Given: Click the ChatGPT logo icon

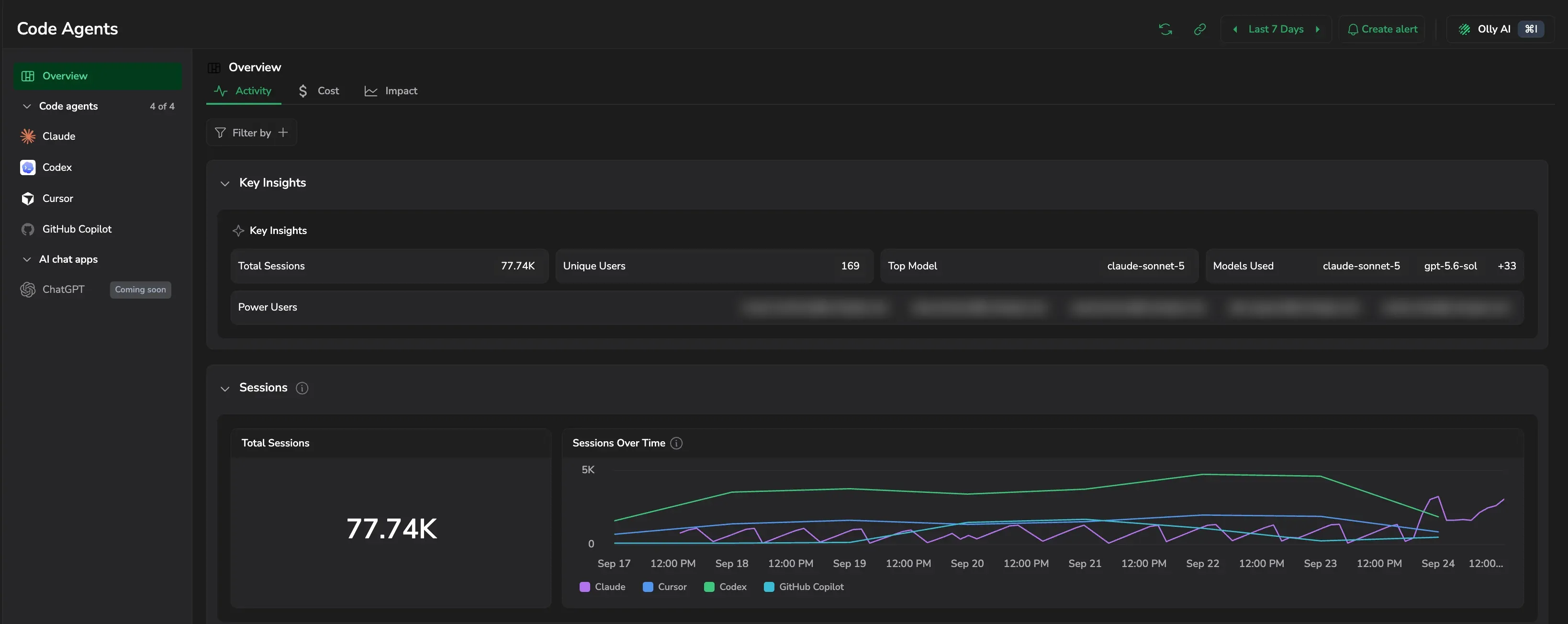Looking at the screenshot, I should 28,290.
